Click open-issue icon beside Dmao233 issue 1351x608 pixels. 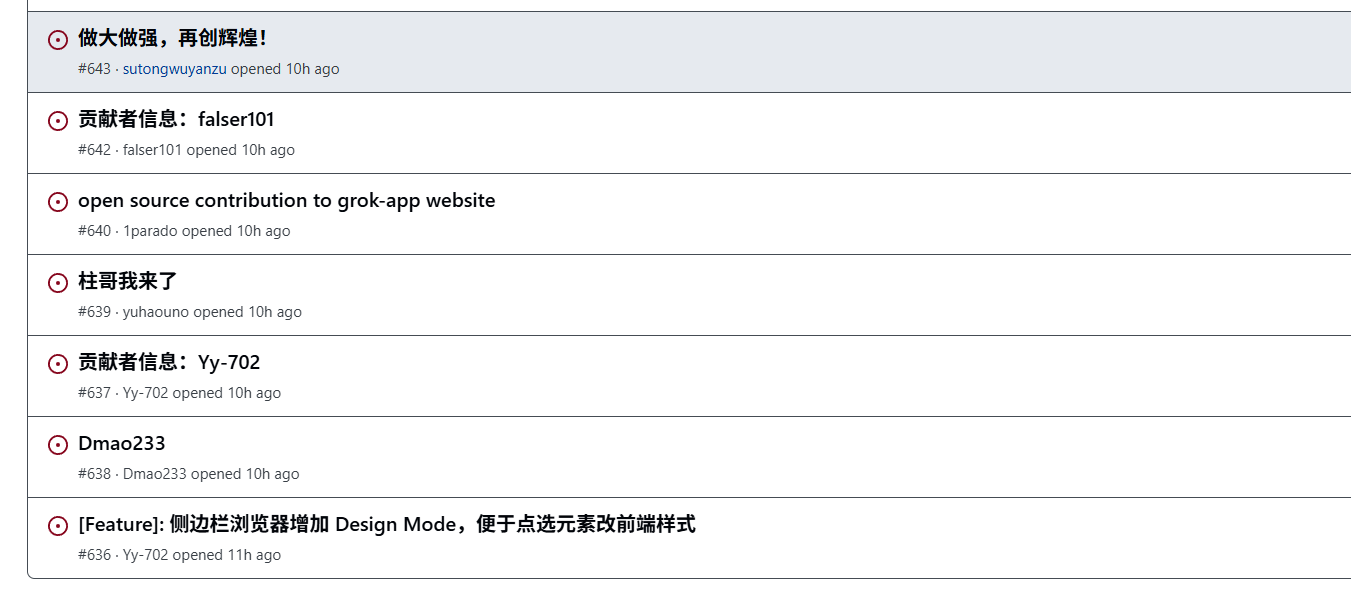coord(58,445)
